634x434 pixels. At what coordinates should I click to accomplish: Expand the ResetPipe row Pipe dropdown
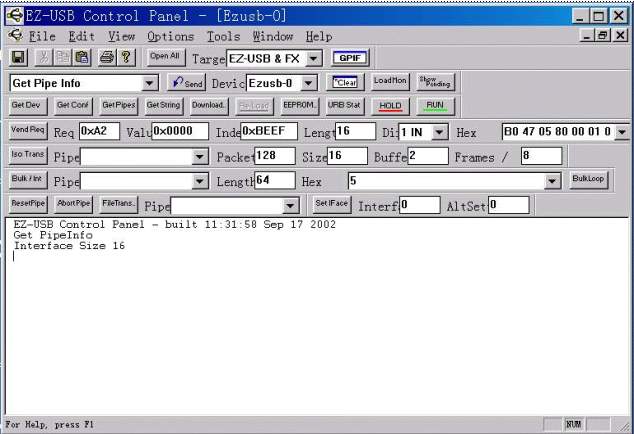tap(290, 206)
